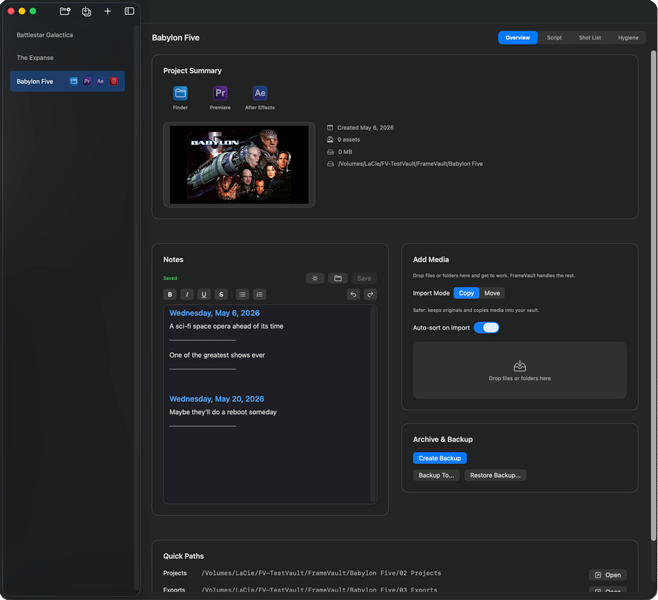Click the sun icon in Notes header
Viewport: 658px width, 600px height.
click(315, 278)
